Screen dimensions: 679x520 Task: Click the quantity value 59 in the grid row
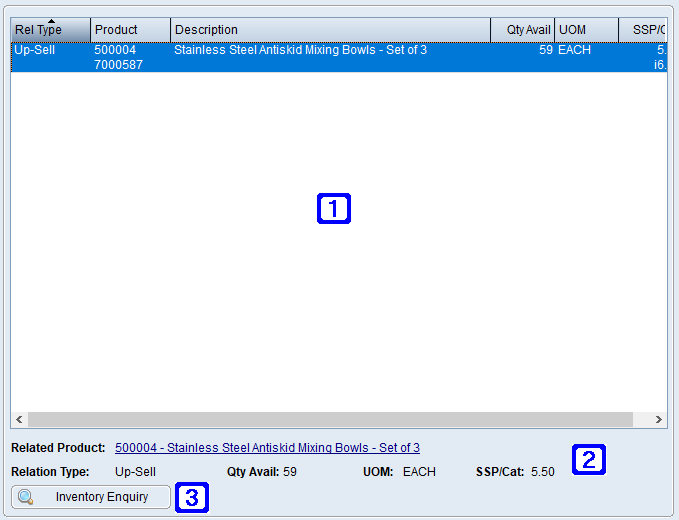[x=546, y=50]
